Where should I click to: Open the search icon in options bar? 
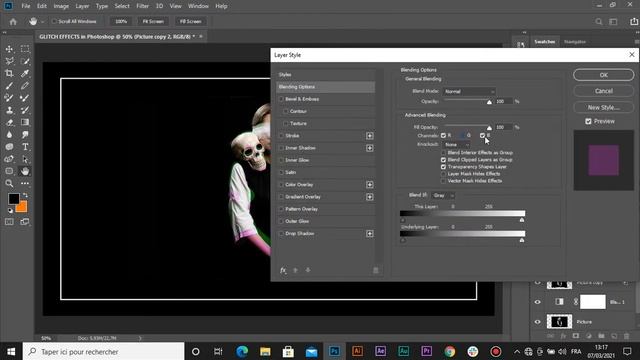click(598, 22)
